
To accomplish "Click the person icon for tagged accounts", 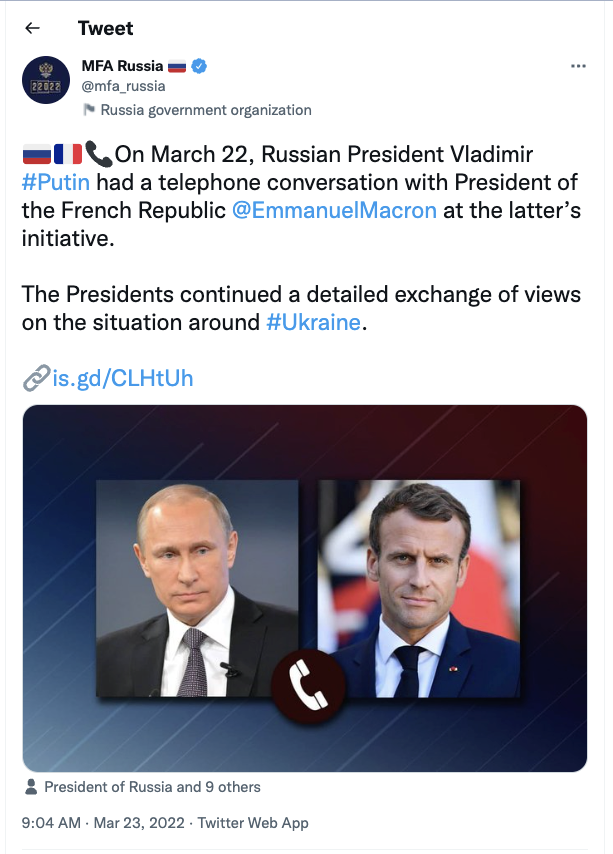I will (31, 787).
